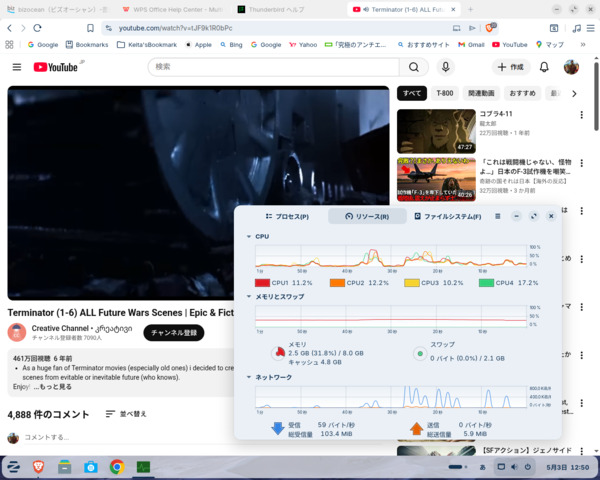Click the 作成 create button
600x480 pixels.
510,67
